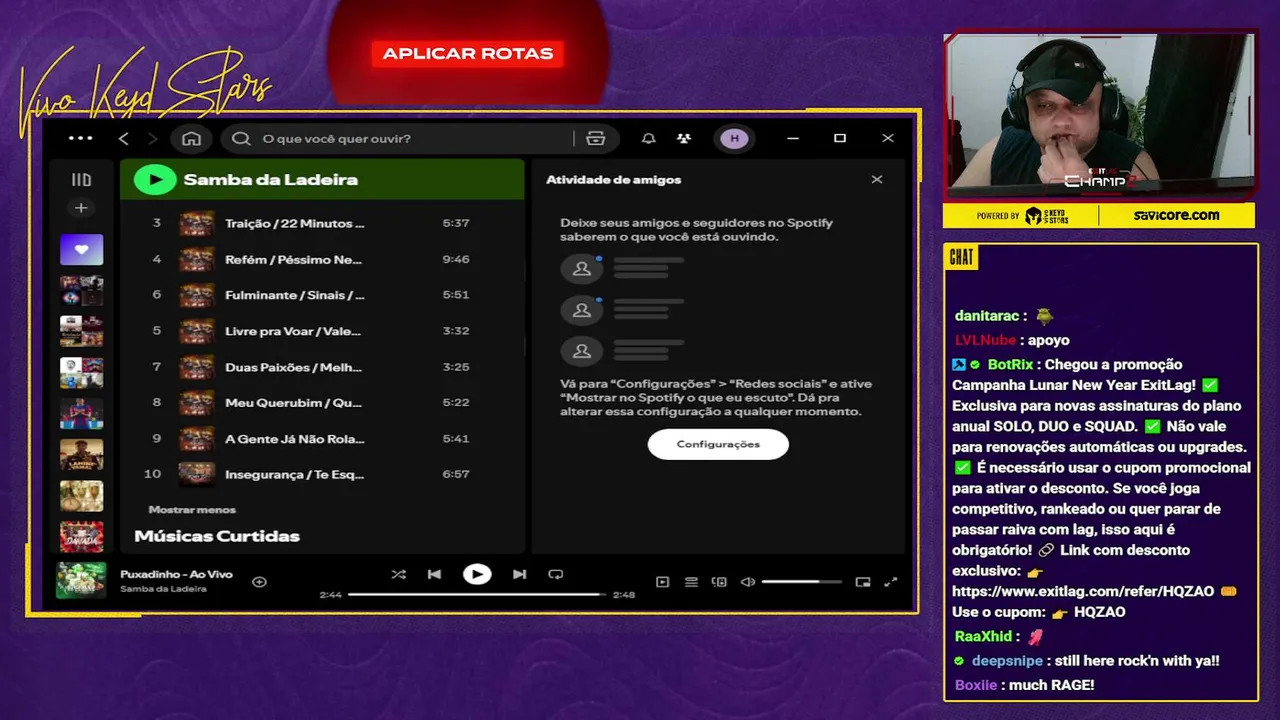Skip to next track
This screenshot has height=720, width=1280.
(x=519, y=574)
